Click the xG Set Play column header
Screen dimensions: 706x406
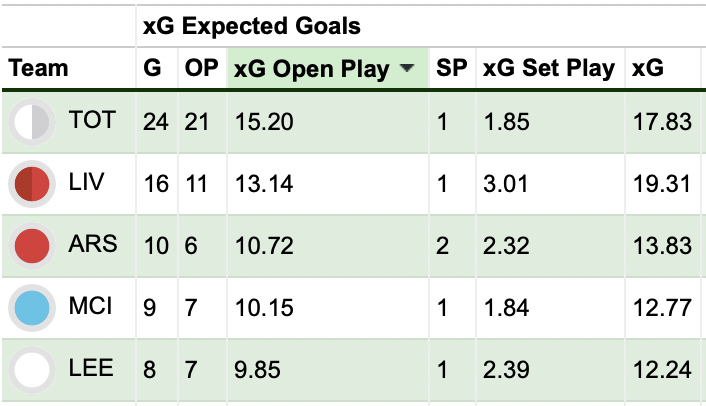549,69
